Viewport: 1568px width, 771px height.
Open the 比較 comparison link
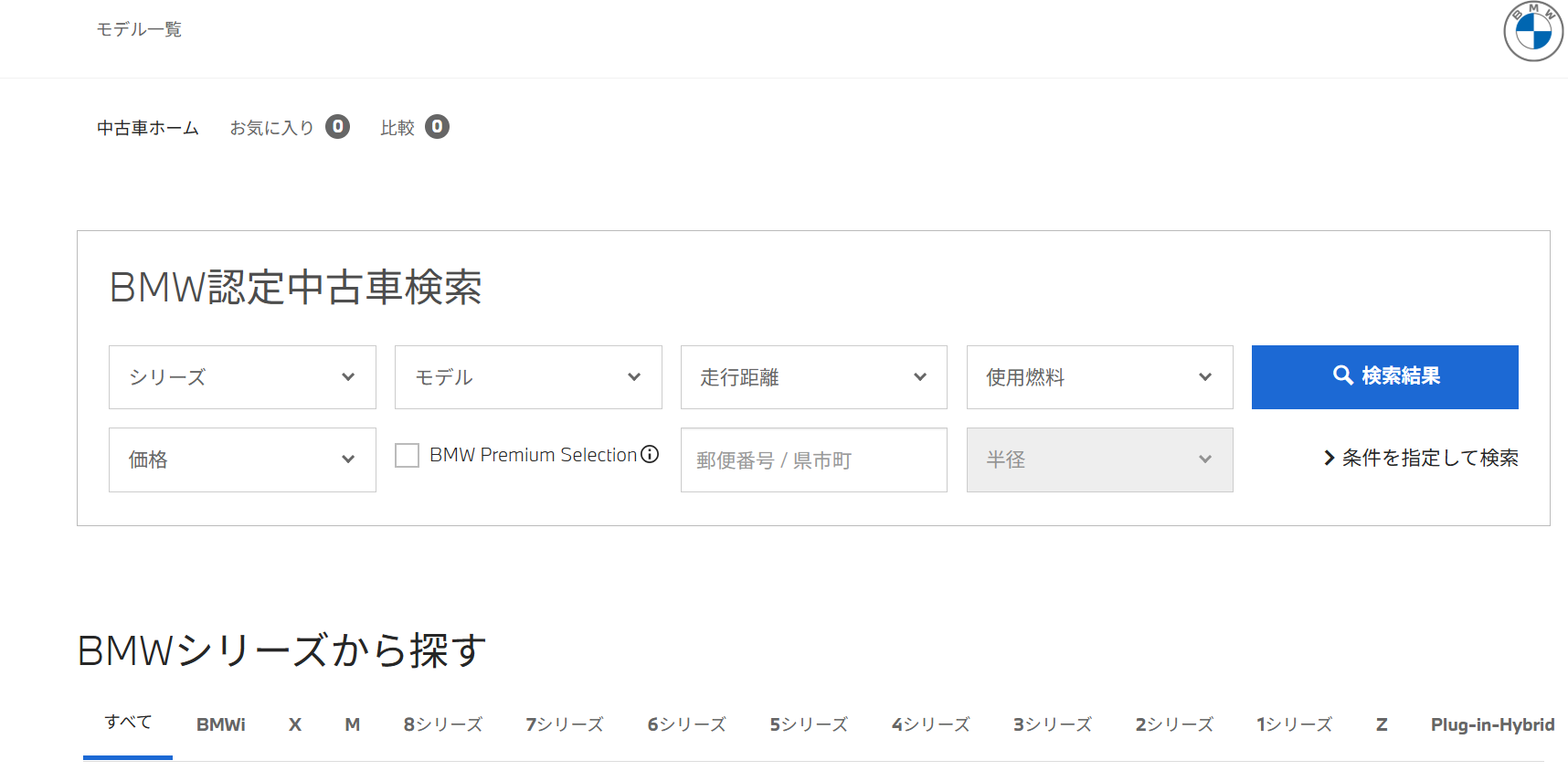tap(397, 128)
